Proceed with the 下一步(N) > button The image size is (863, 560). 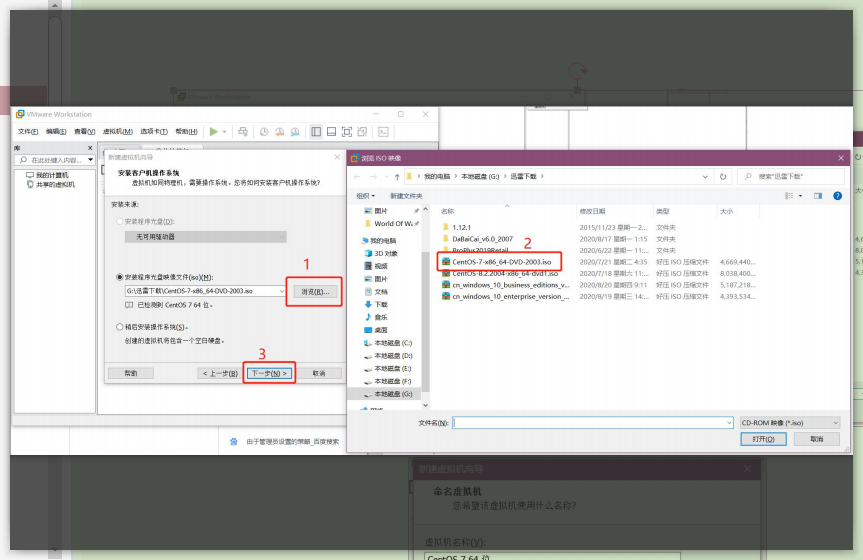coord(269,373)
